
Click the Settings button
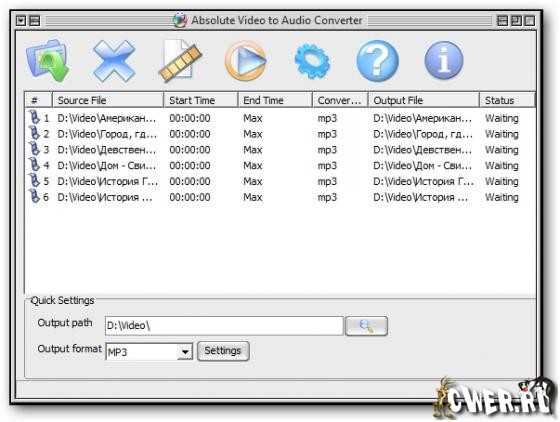pos(223,351)
